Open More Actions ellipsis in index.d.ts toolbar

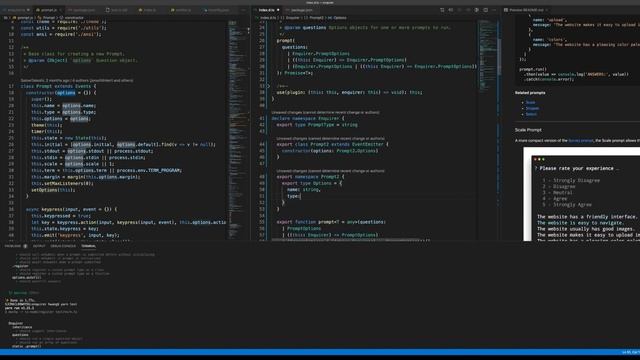point(494,10)
